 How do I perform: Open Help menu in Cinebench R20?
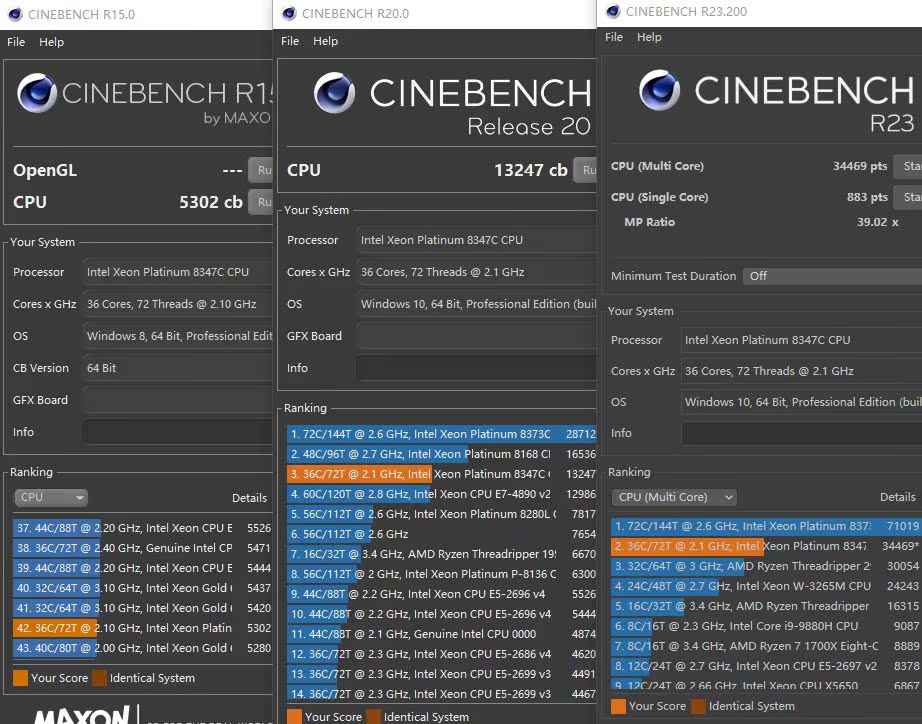tap(325, 41)
